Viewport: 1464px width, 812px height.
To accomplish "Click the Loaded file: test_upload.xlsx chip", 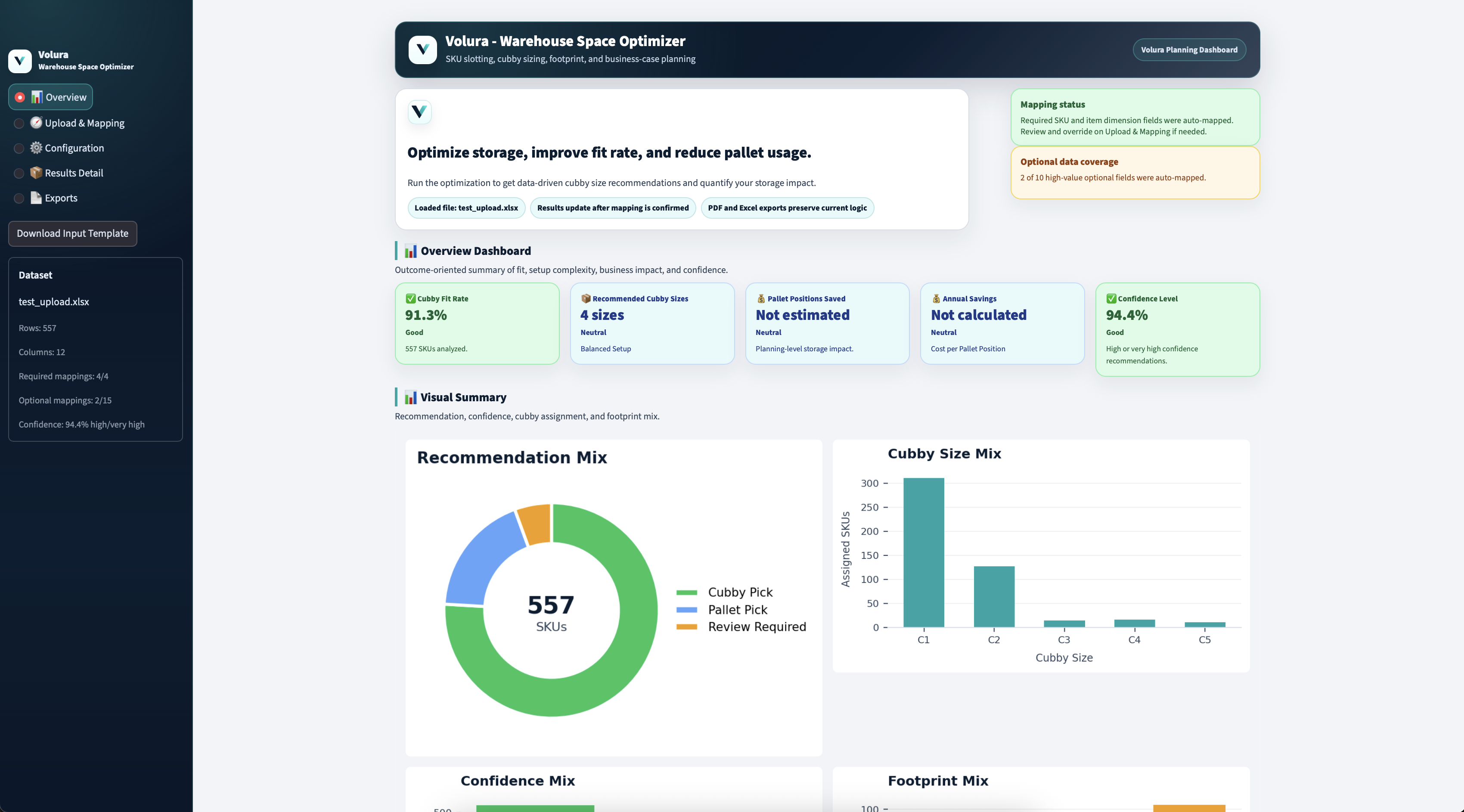I will point(466,208).
